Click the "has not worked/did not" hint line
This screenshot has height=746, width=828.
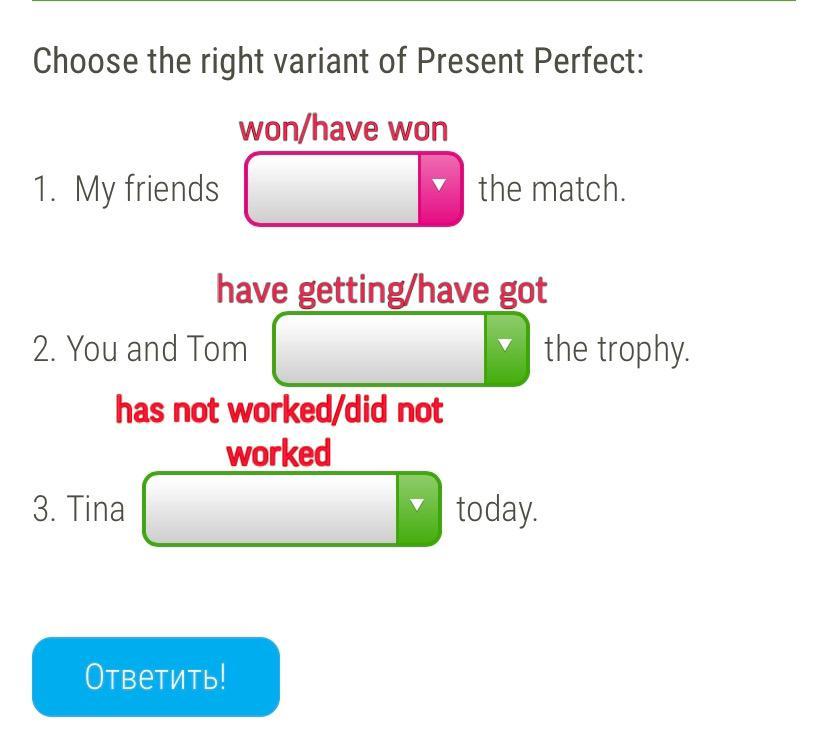279,410
